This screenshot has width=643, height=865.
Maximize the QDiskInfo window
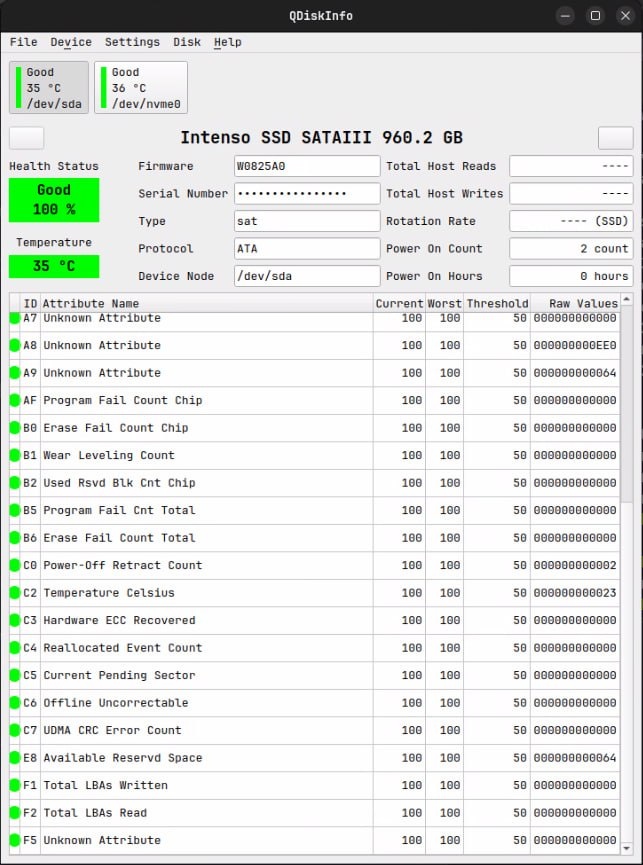(x=596, y=15)
